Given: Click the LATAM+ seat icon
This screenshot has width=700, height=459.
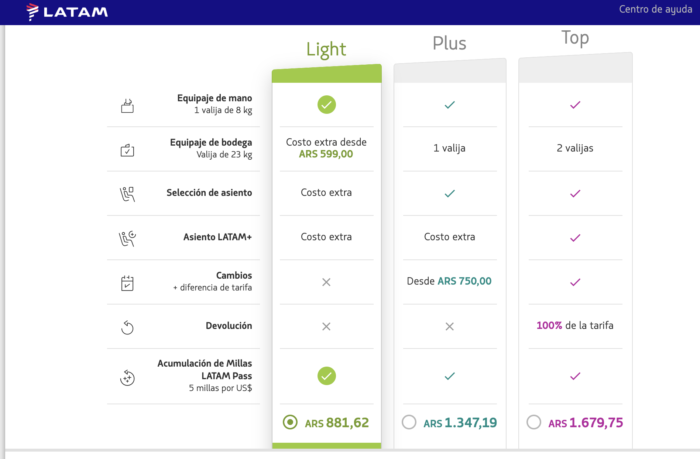Looking at the screenshot, I should pos(128,238).
